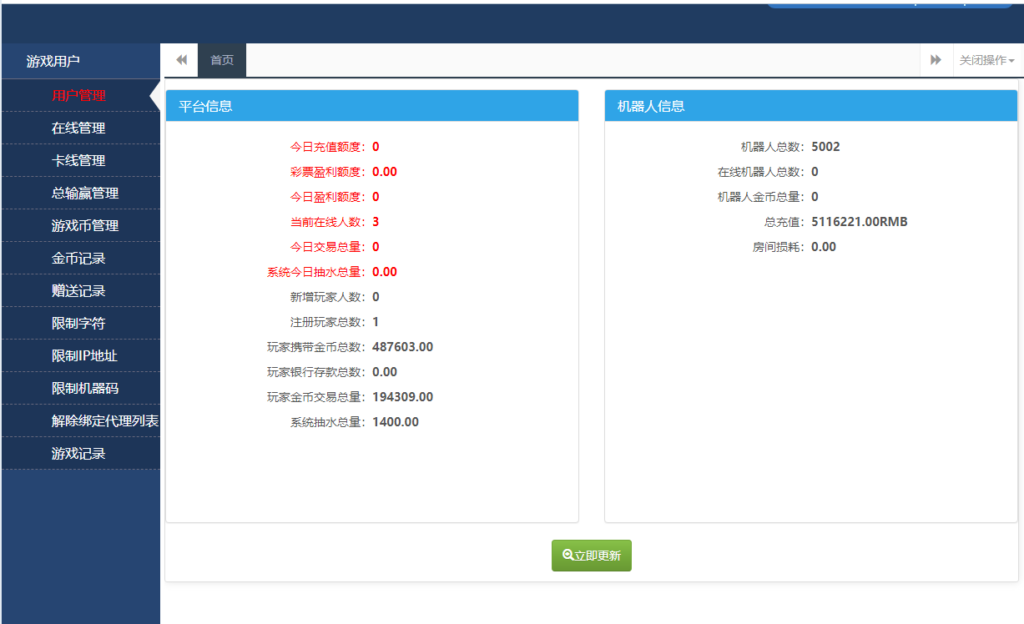Open 解除绑定代理列表 from the sidebar

coord(80,420)
